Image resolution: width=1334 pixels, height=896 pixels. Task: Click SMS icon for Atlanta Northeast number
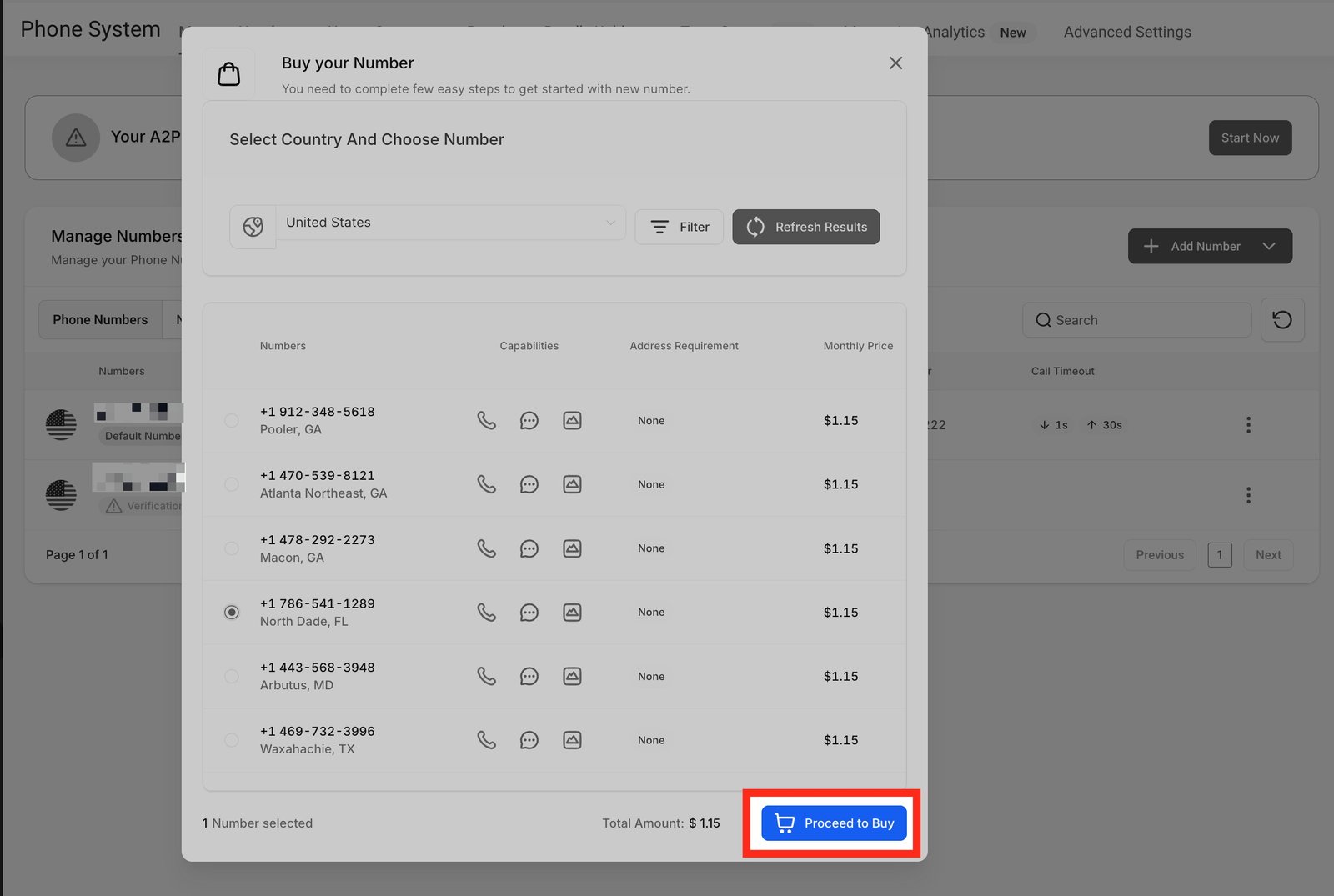529,484
